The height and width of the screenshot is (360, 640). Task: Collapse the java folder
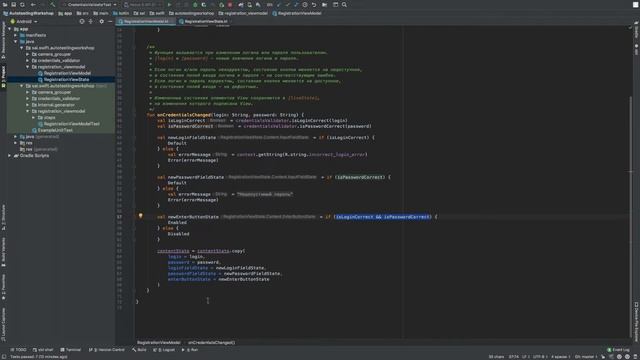[16, 42]
